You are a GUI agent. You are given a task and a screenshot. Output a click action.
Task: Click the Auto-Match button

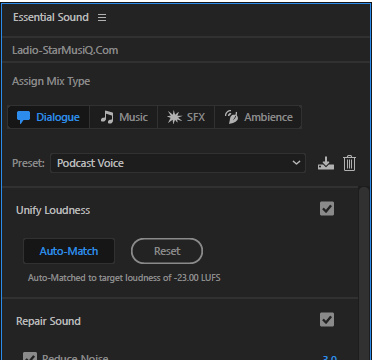(69, 251)
